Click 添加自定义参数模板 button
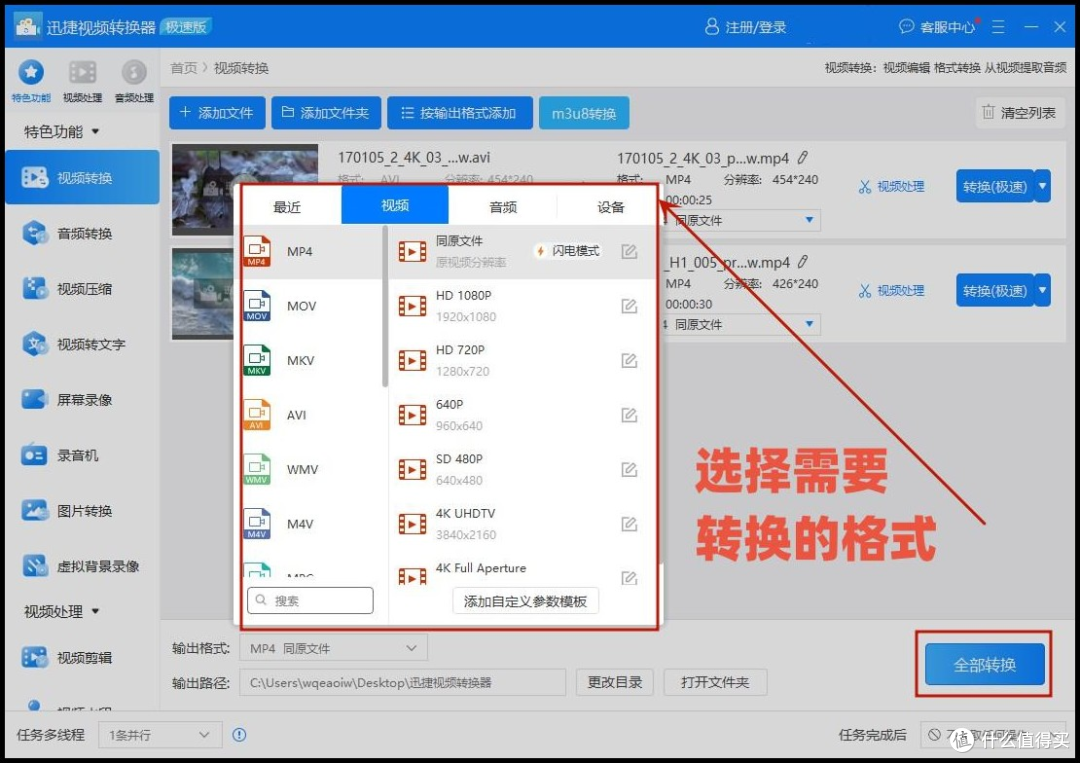This screenshot has width=1080, height=763. coord(525,600)
